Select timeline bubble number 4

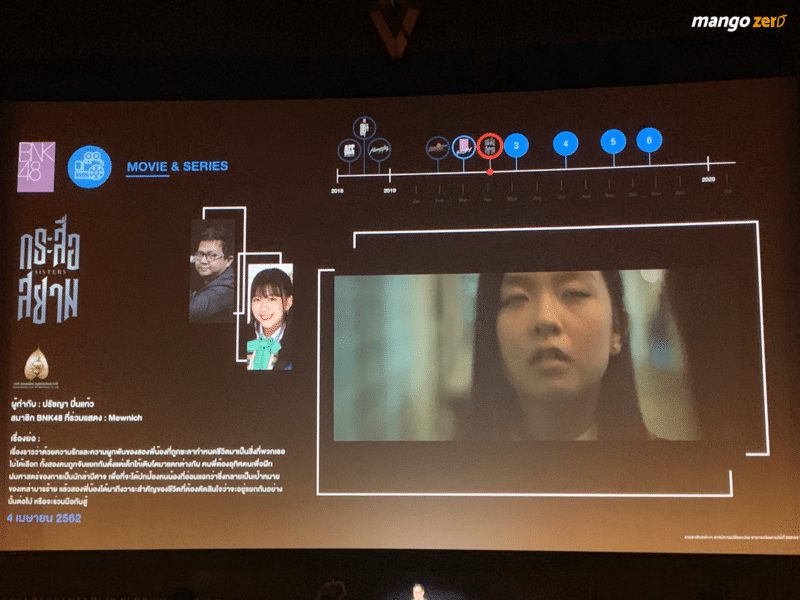tap(565, 143)
